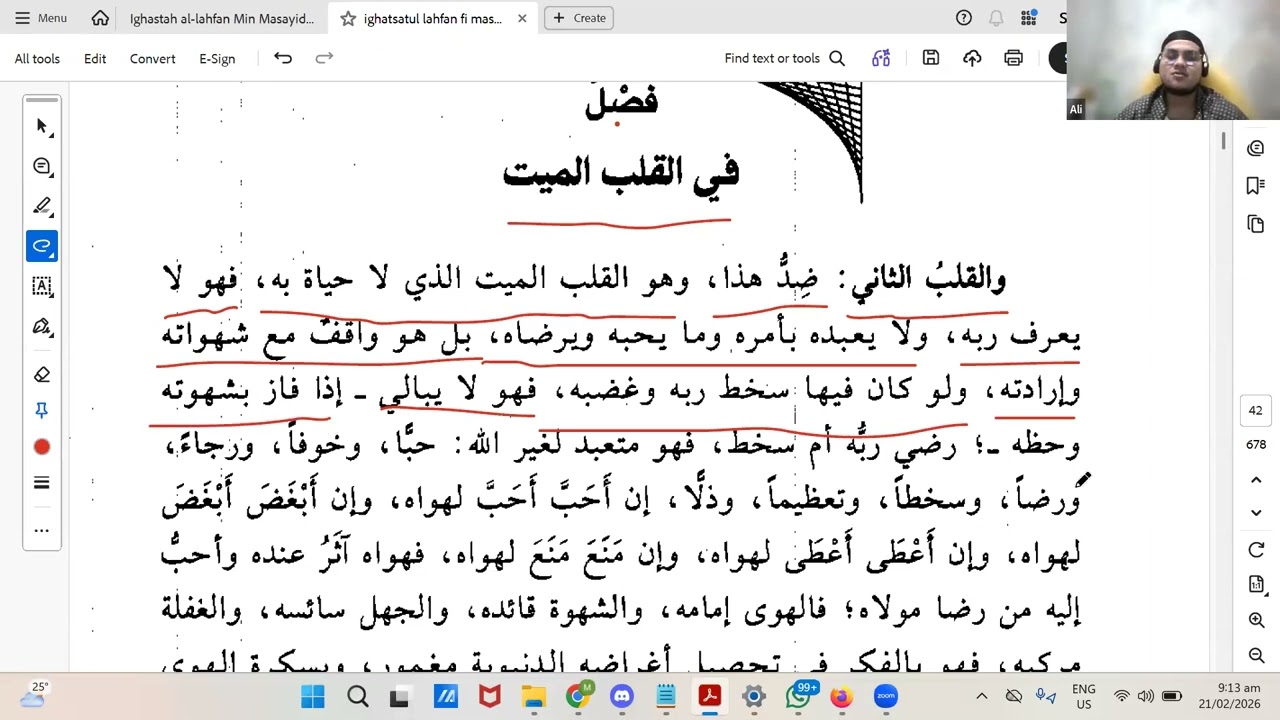Screen dimensions: 1280x720
Task: Open Zoom app from taskbar
Action: 886,696
